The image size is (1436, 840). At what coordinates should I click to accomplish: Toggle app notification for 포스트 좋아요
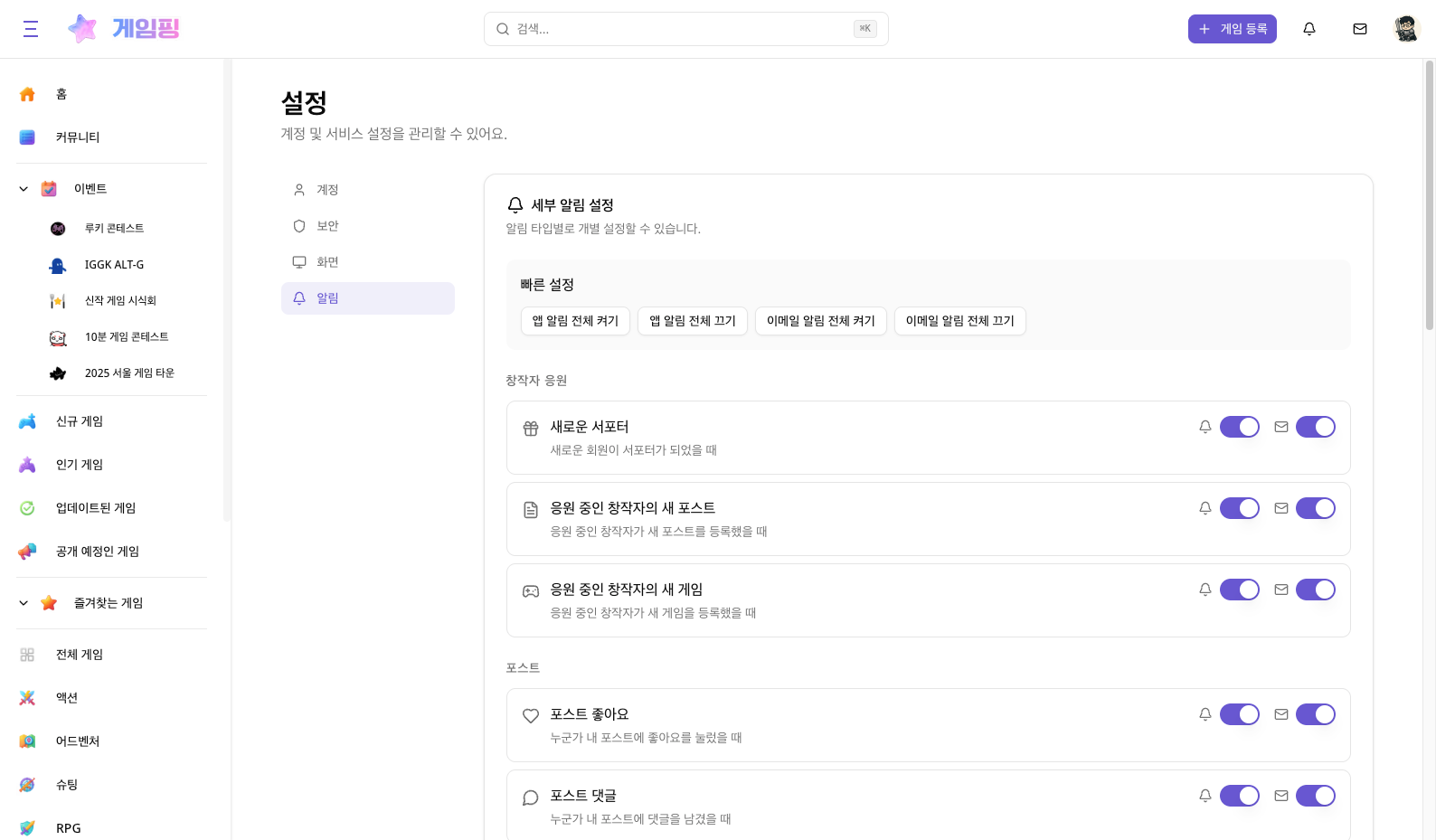(x=1240, y=714)
